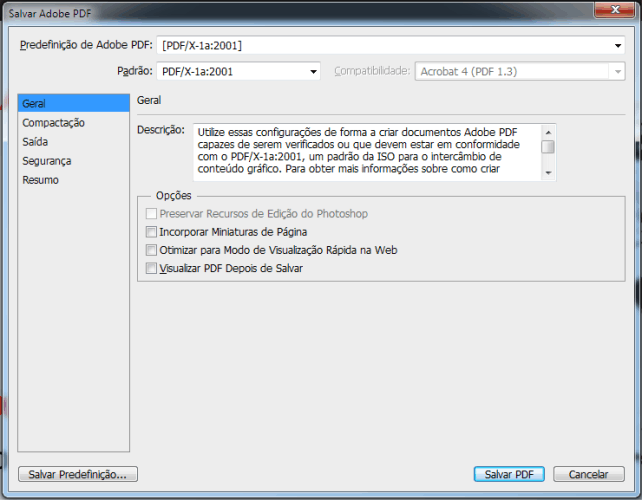Toggle Preservar Recursos de Edição do Photoshop

(x=151, y=213)
